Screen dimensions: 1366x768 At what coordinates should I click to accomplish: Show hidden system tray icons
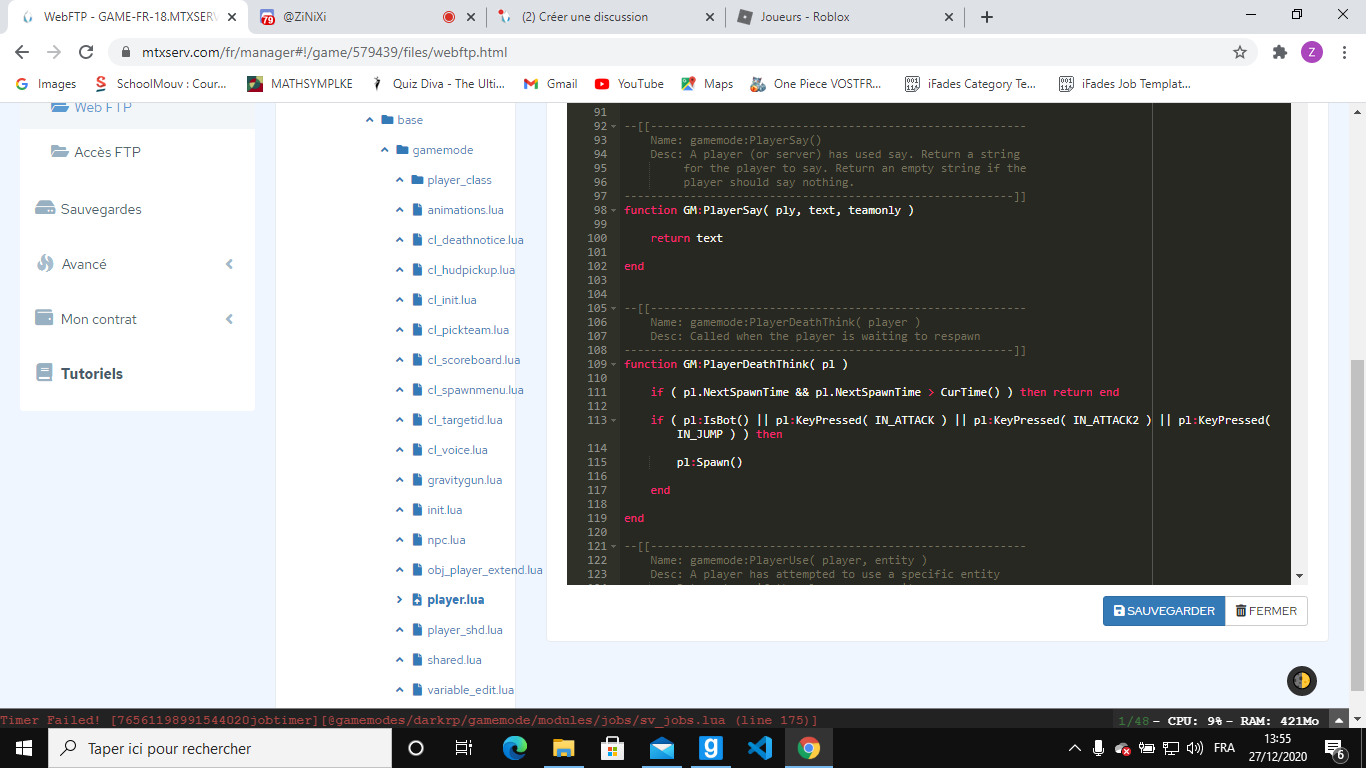(x=1075, y=748)
